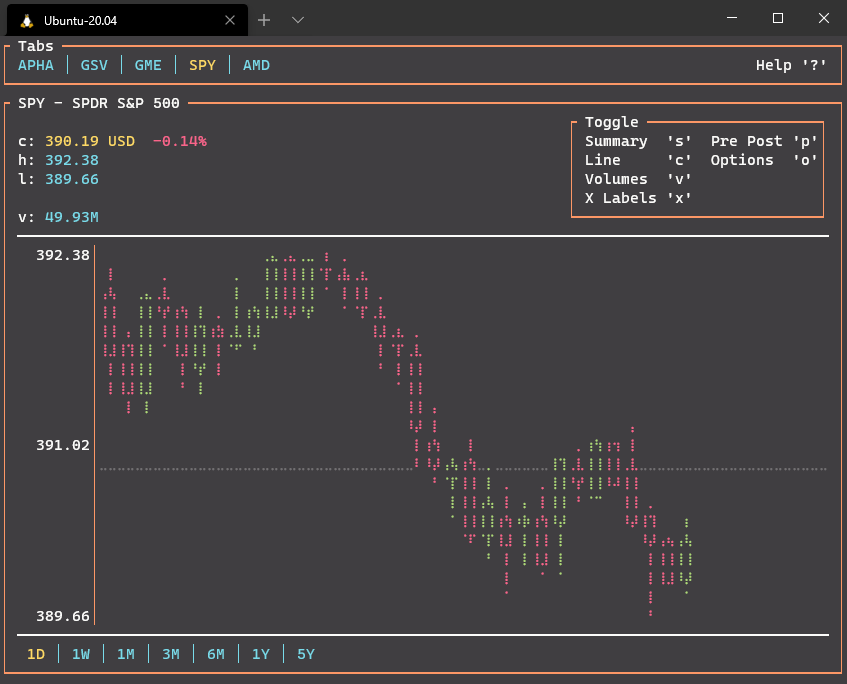
Task: Switch chart to 1W range
Action: click(x=81, y=654)
